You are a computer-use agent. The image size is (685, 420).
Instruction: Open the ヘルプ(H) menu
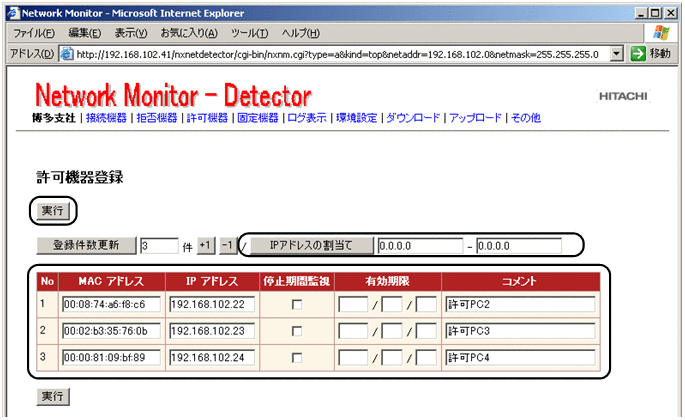[x=301, y=33]
